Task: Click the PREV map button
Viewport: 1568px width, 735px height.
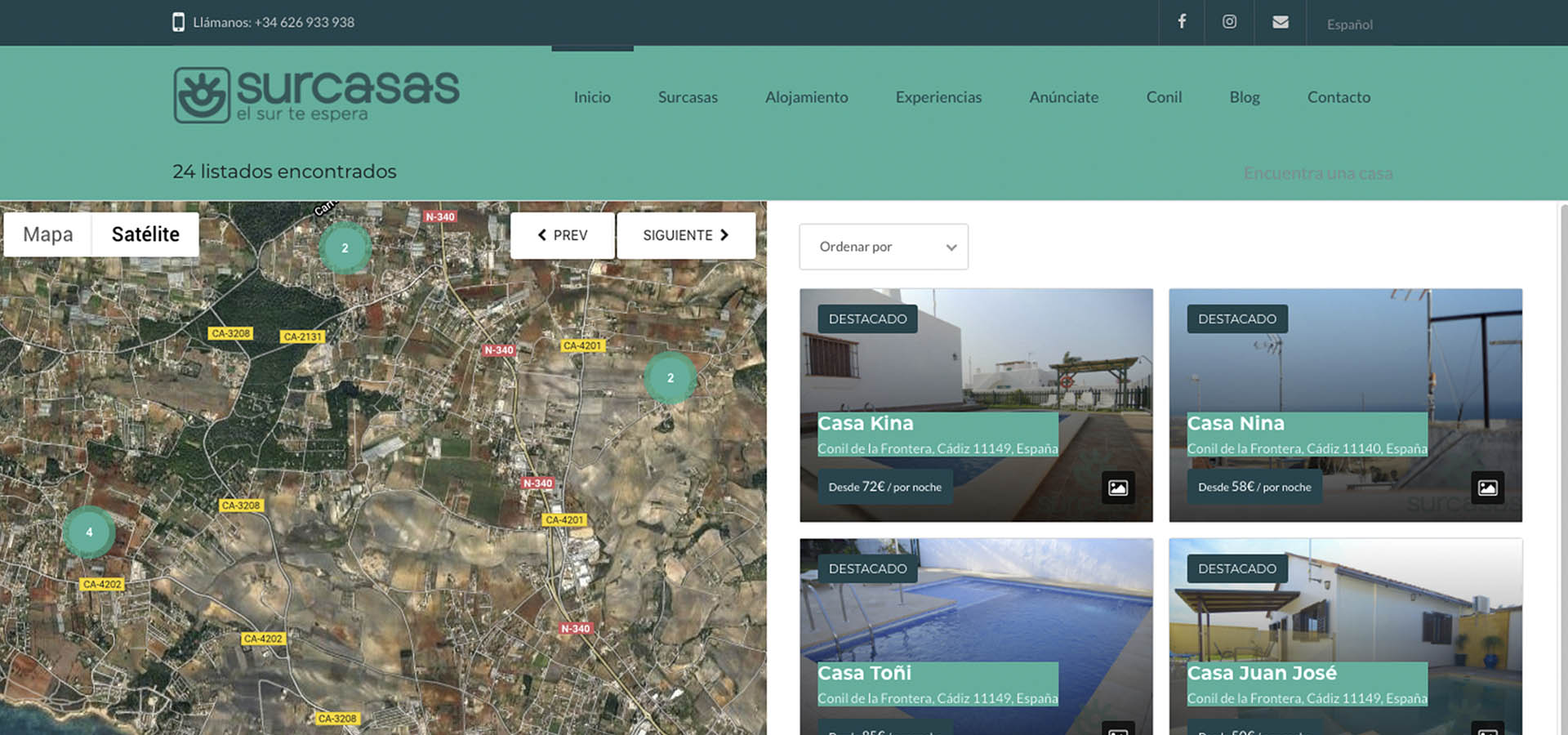Action: [562, 235]
